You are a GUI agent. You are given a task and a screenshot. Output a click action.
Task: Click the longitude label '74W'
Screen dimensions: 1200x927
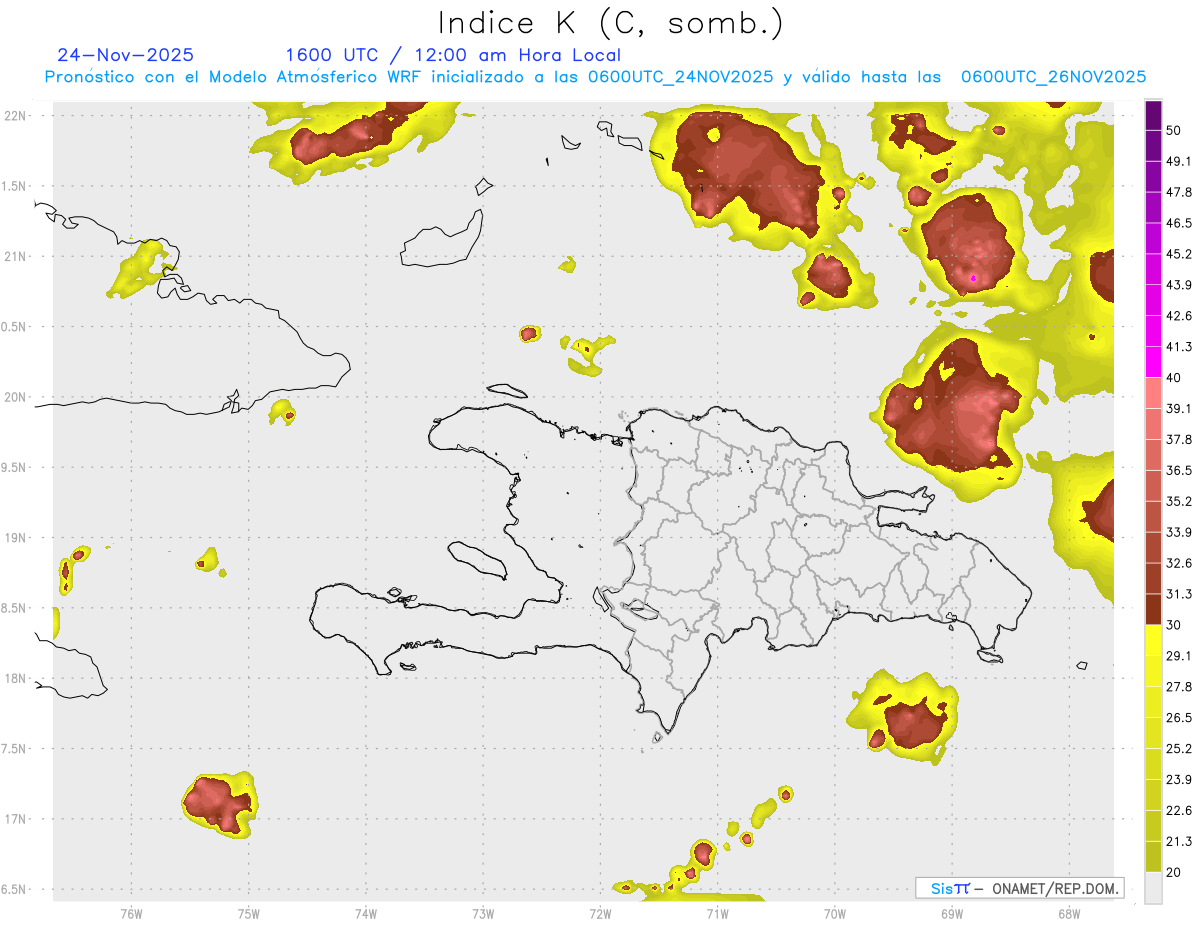[x=366, y=914]
